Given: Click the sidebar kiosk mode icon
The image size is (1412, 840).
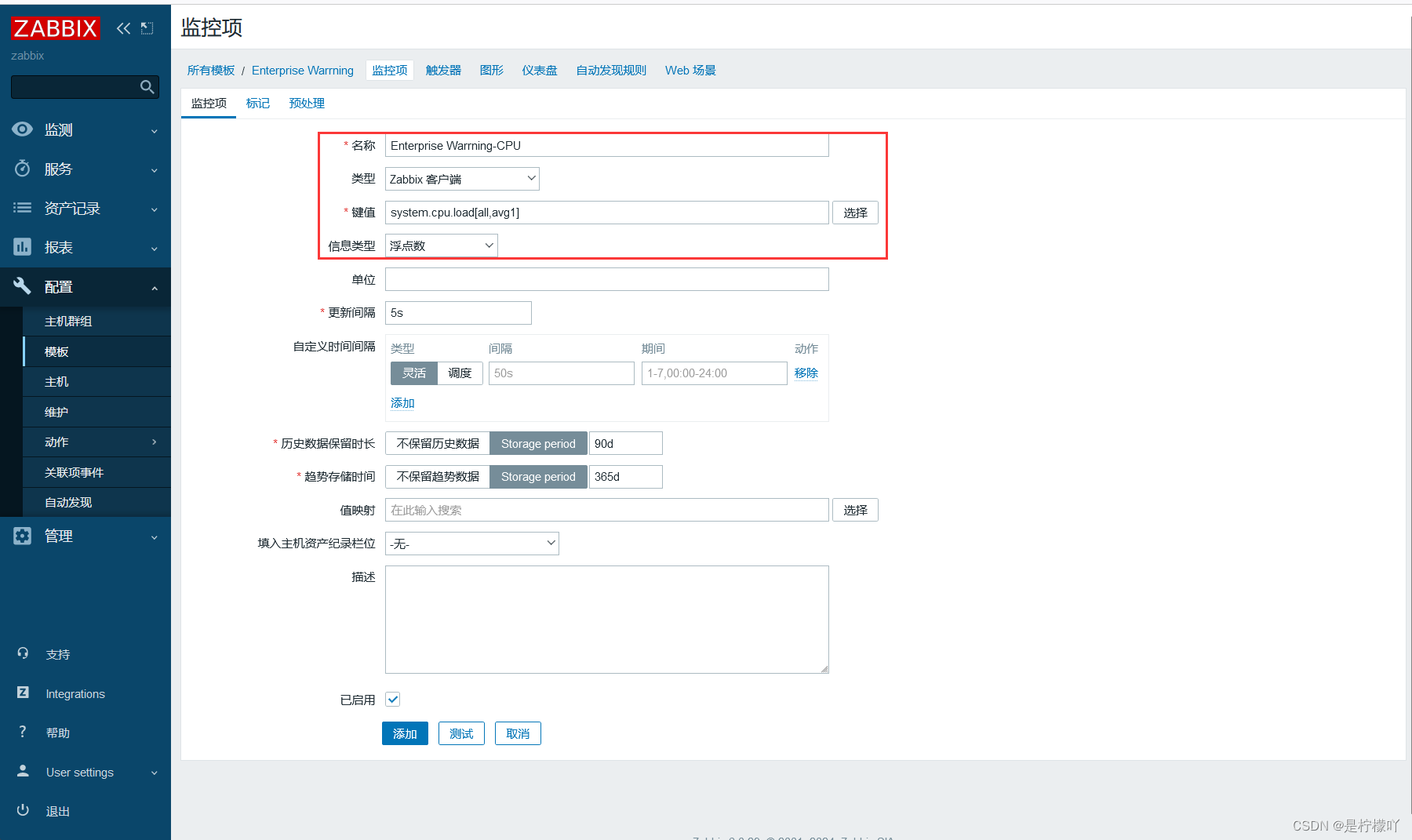Looking at the screenshot, I should coord(147,28).
